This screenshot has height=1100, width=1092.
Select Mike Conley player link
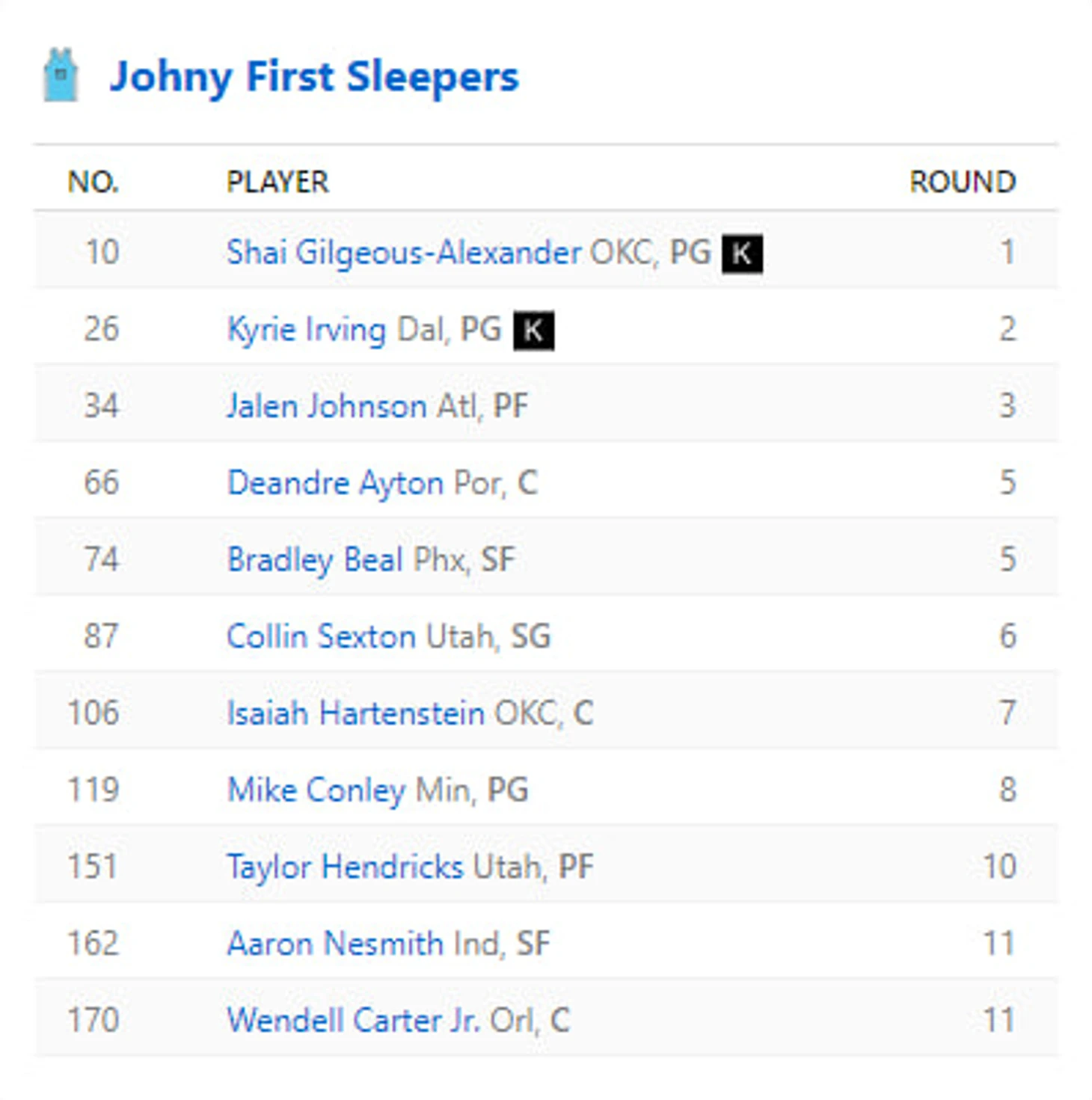pyautogui.click(x=316, y=790)
